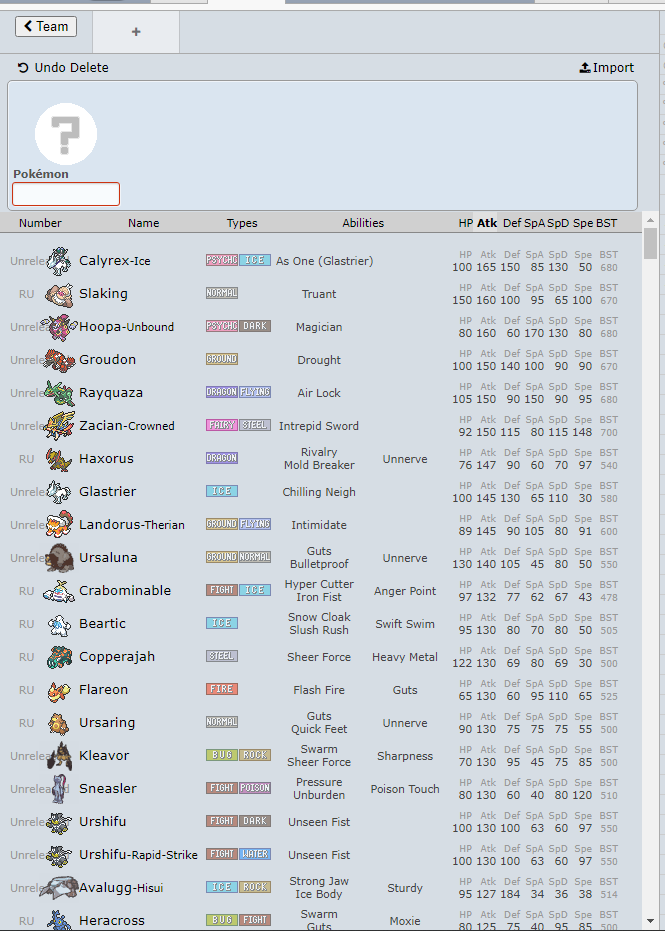This screenshot has width=665, height=931.
Task: Click Crabominable's Anger Point ability
Action: click(405, 591)
